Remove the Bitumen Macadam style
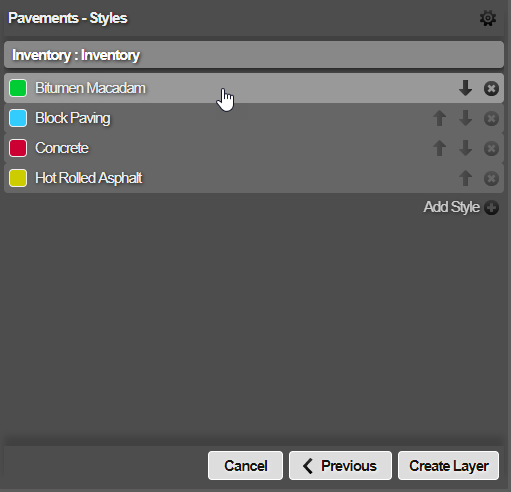This screenshot has width=511, height=492. click(491, 89)
